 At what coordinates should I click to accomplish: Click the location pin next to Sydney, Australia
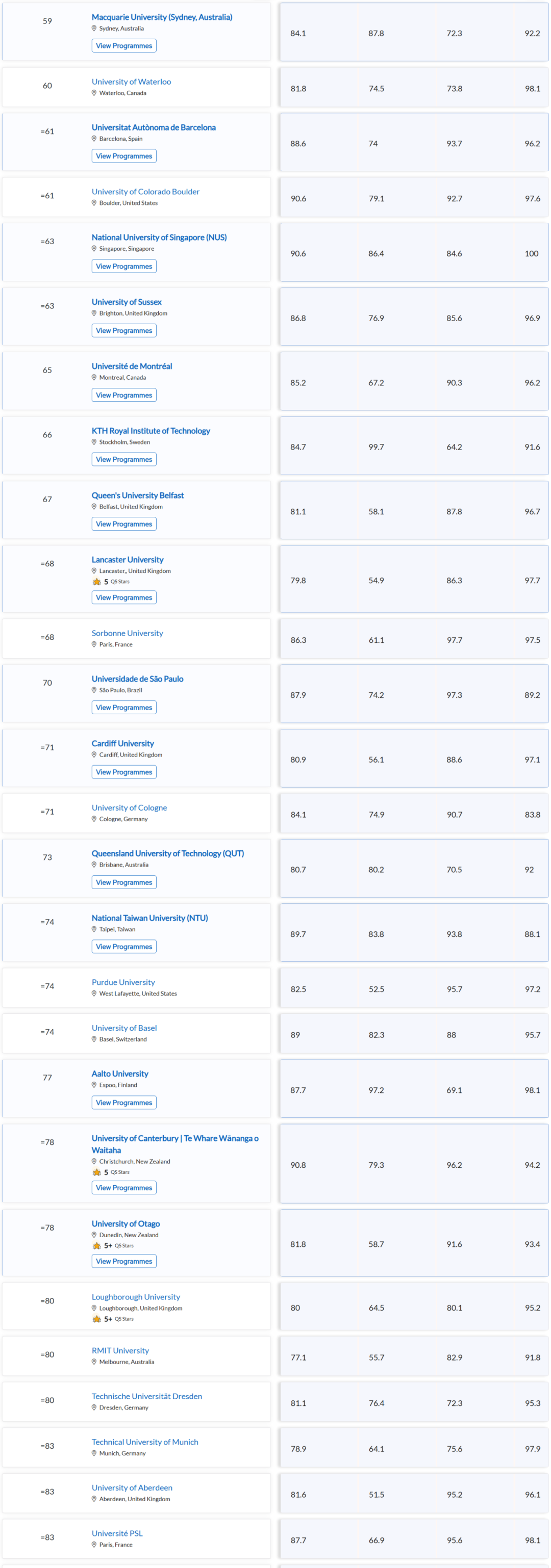[94, 28]
